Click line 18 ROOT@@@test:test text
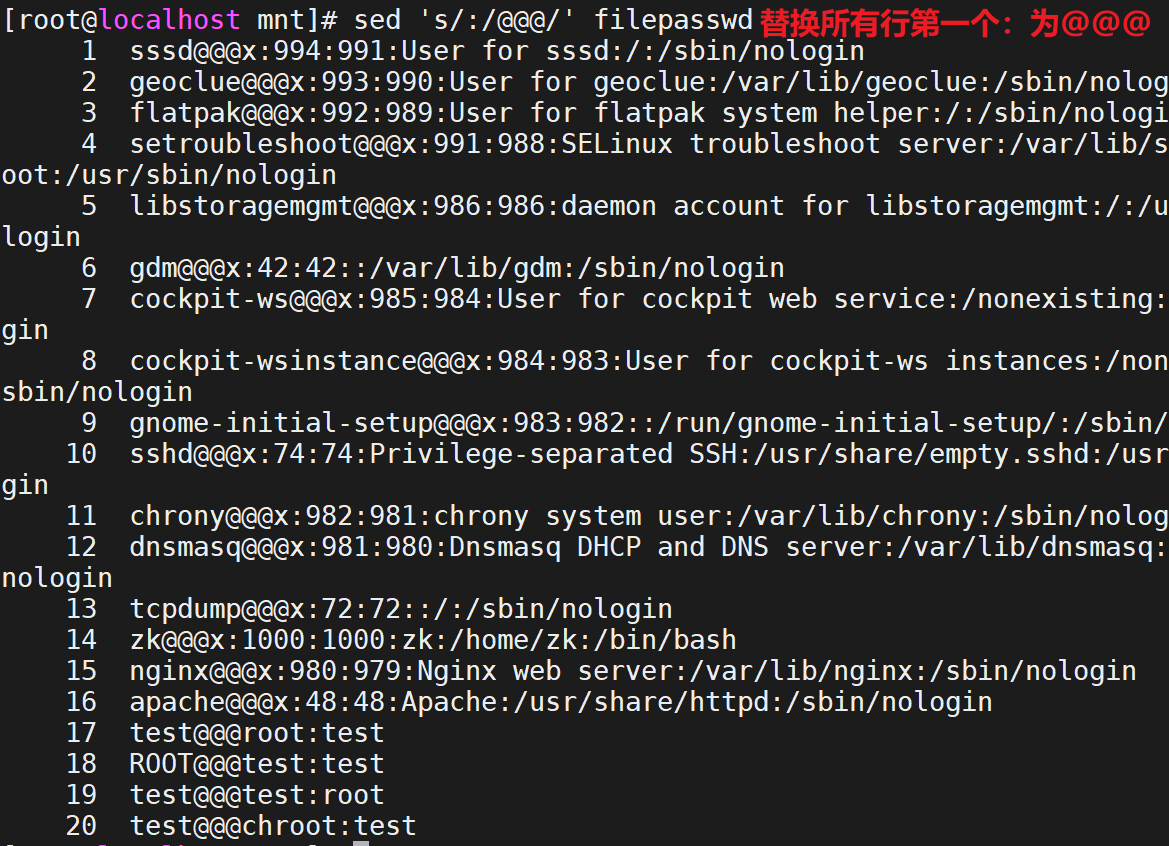The width and height of the screenshot is (1169, 846). pos(257,764)
